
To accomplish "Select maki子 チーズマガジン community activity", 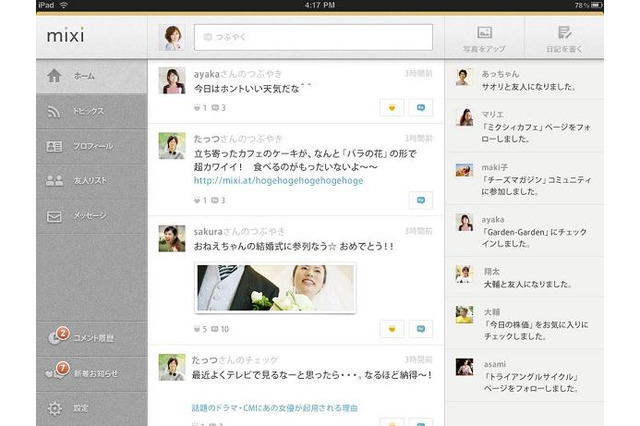I will coord(524,179).
